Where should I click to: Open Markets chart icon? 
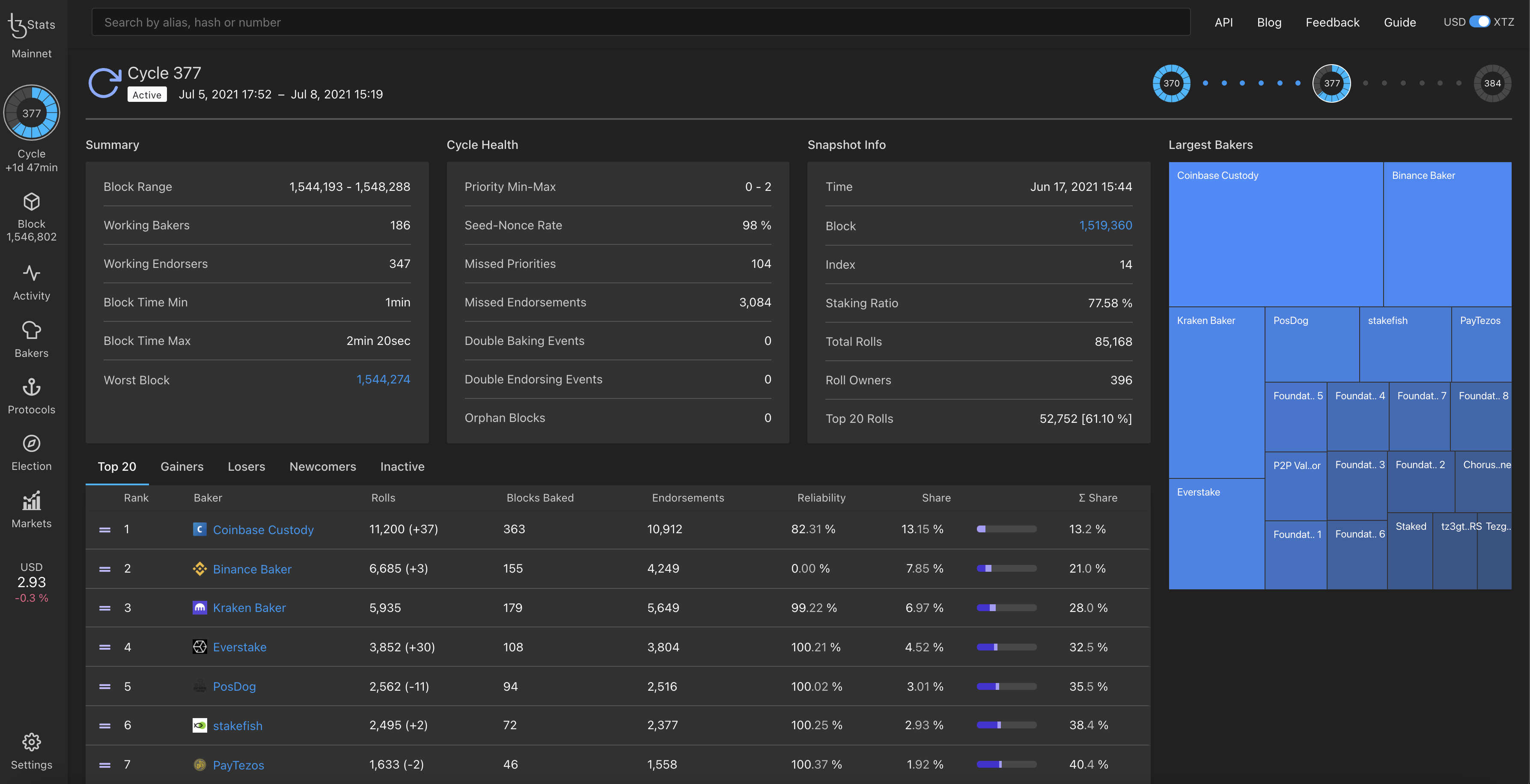click(32, 501)
